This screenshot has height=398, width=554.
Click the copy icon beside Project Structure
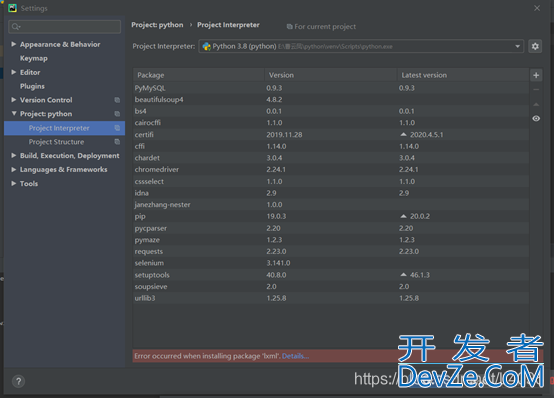117,142
